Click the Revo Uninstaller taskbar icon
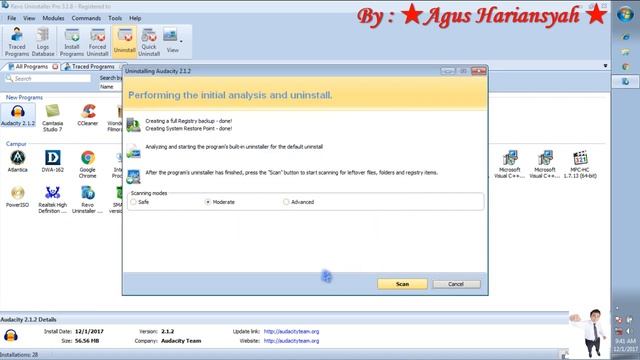This screenshot has height=360, width=640. (x=625, y=82)
